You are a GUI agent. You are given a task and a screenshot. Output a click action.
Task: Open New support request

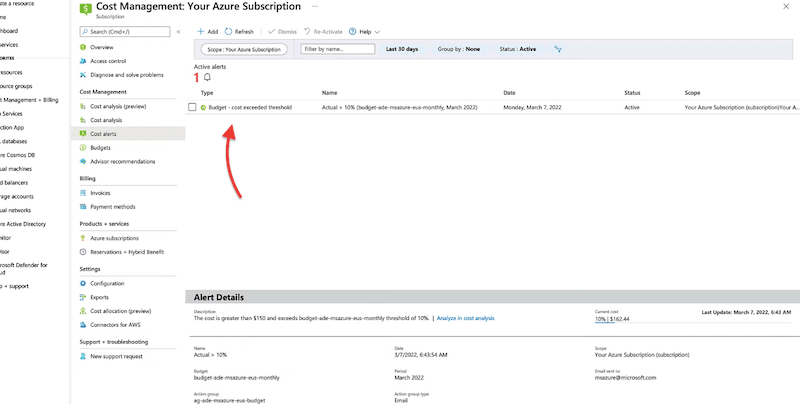coord(116,357)
